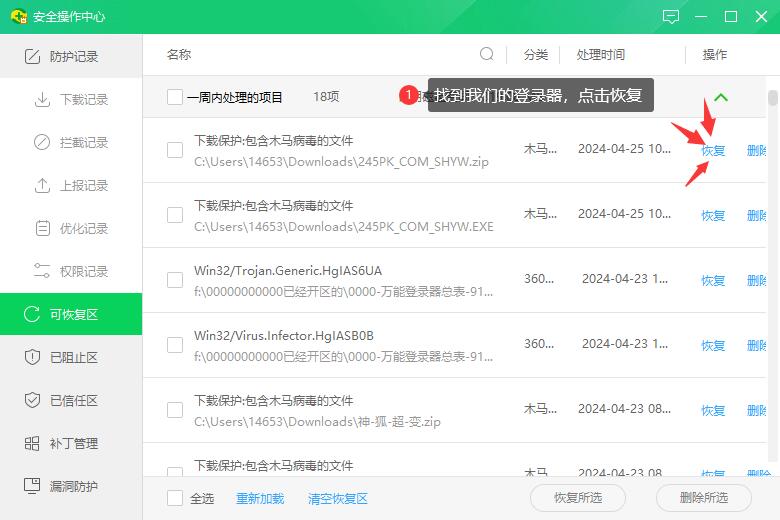Click the patch management grid icon
Image resolution: width=780 pixels, height=520 pixels.
(31, 444)
